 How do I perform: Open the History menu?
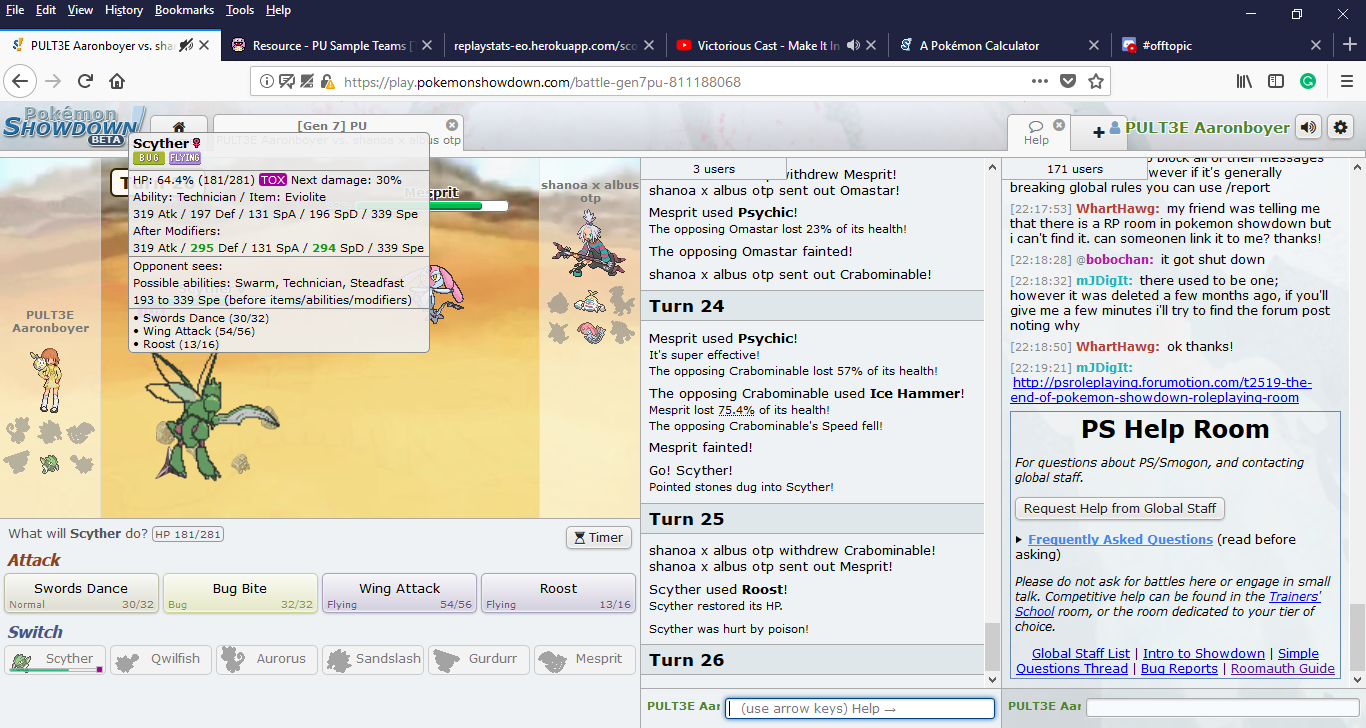pos(124,10)
